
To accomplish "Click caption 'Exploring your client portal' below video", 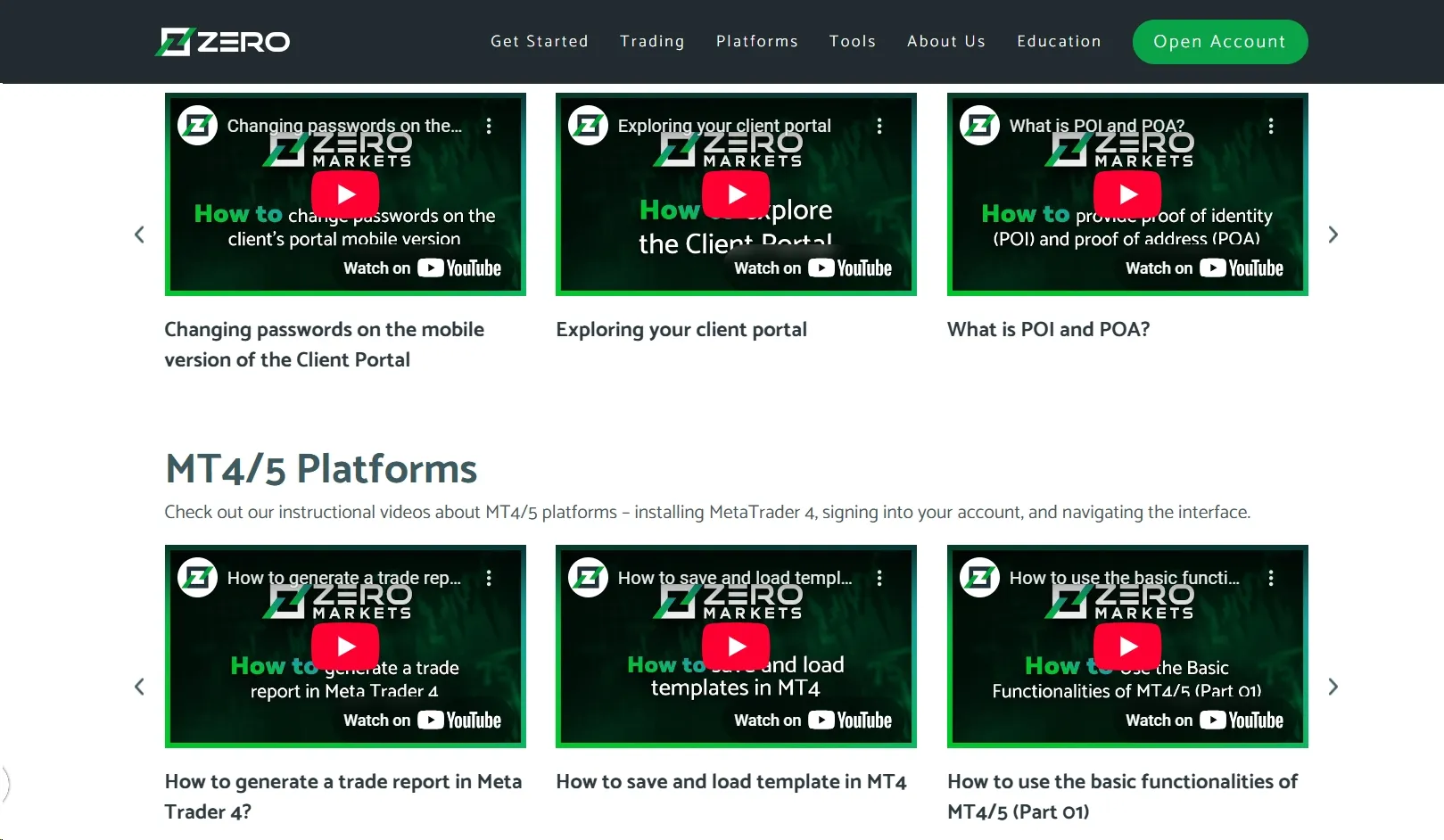I will point(681,330).
